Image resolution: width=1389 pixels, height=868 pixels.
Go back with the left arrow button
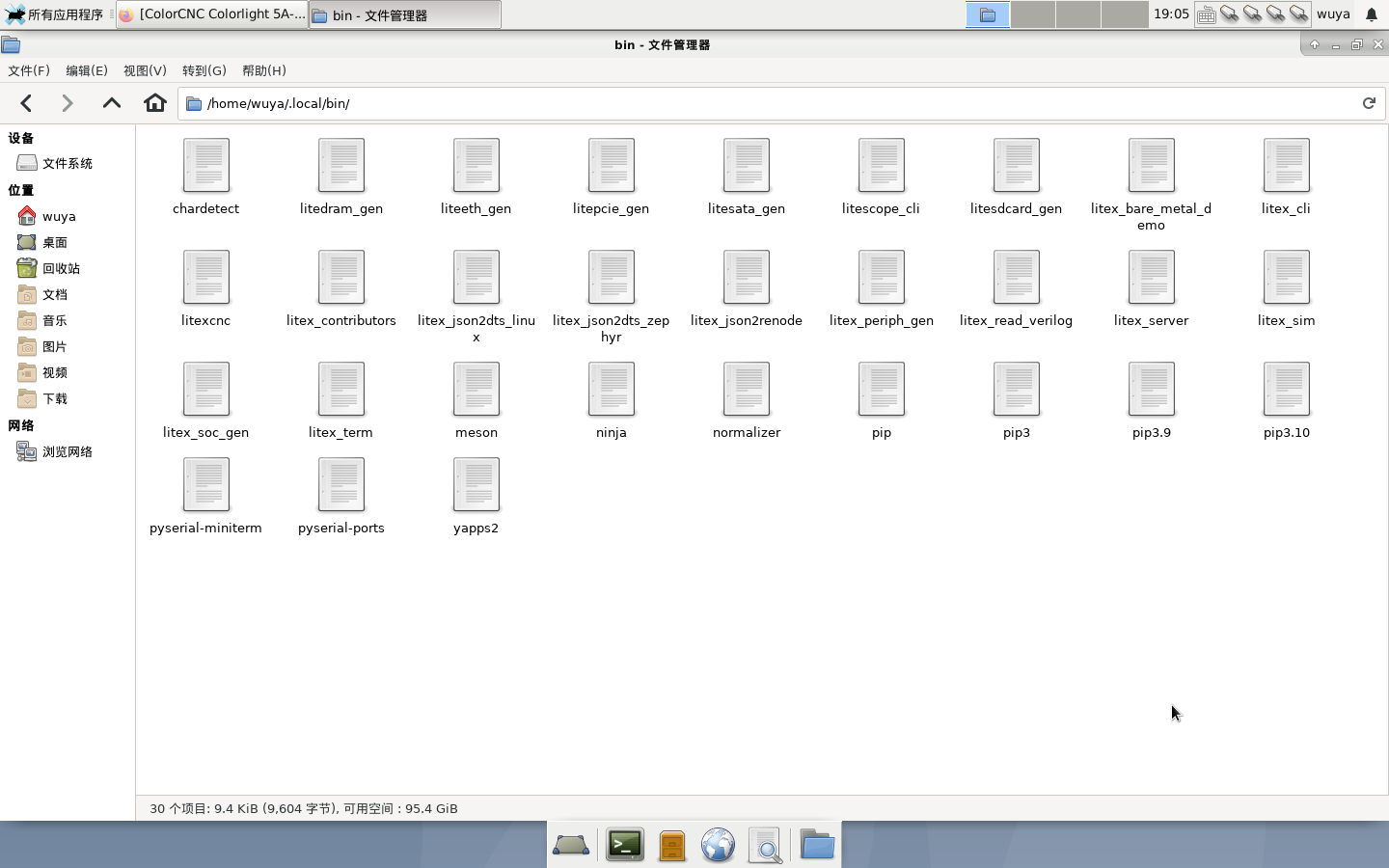click(x=27, y=103)
